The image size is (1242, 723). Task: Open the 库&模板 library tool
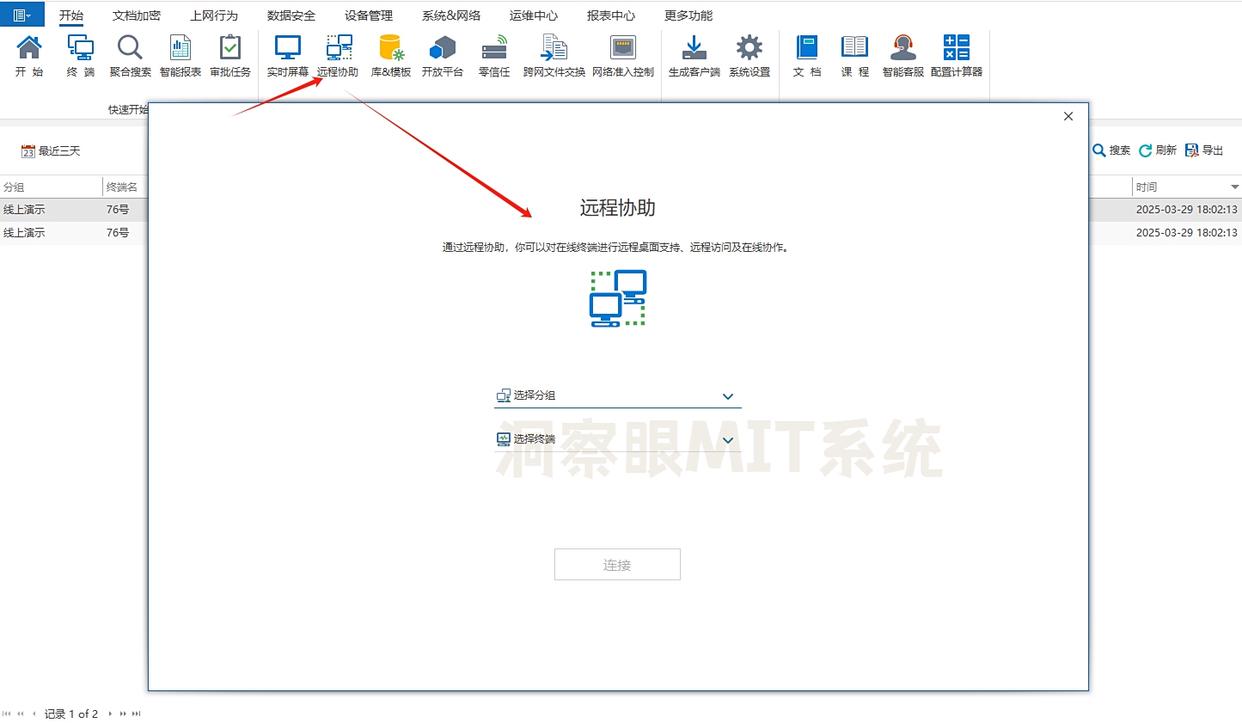[x=391, y=56]
